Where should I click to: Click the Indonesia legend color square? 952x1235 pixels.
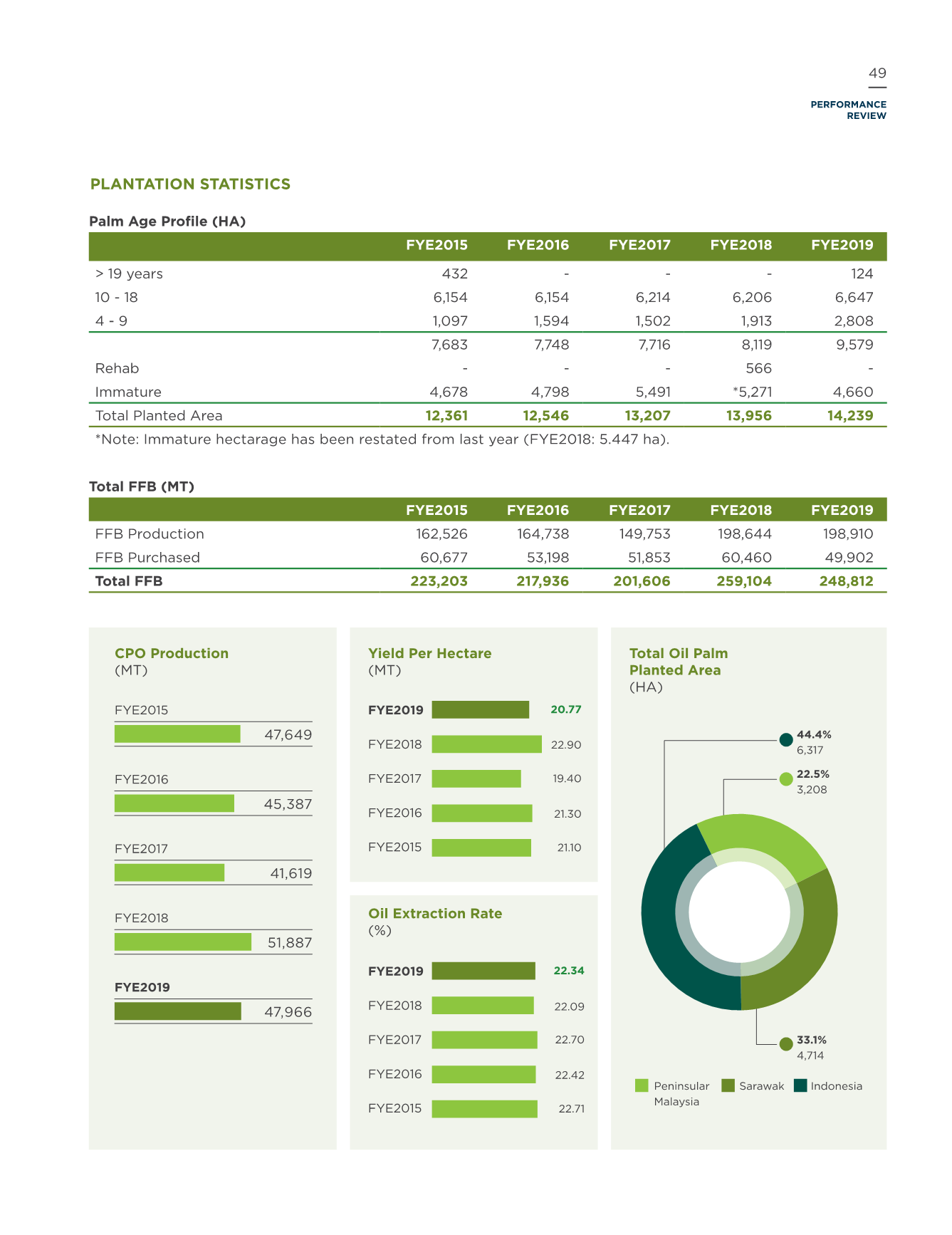(800, 1085)
